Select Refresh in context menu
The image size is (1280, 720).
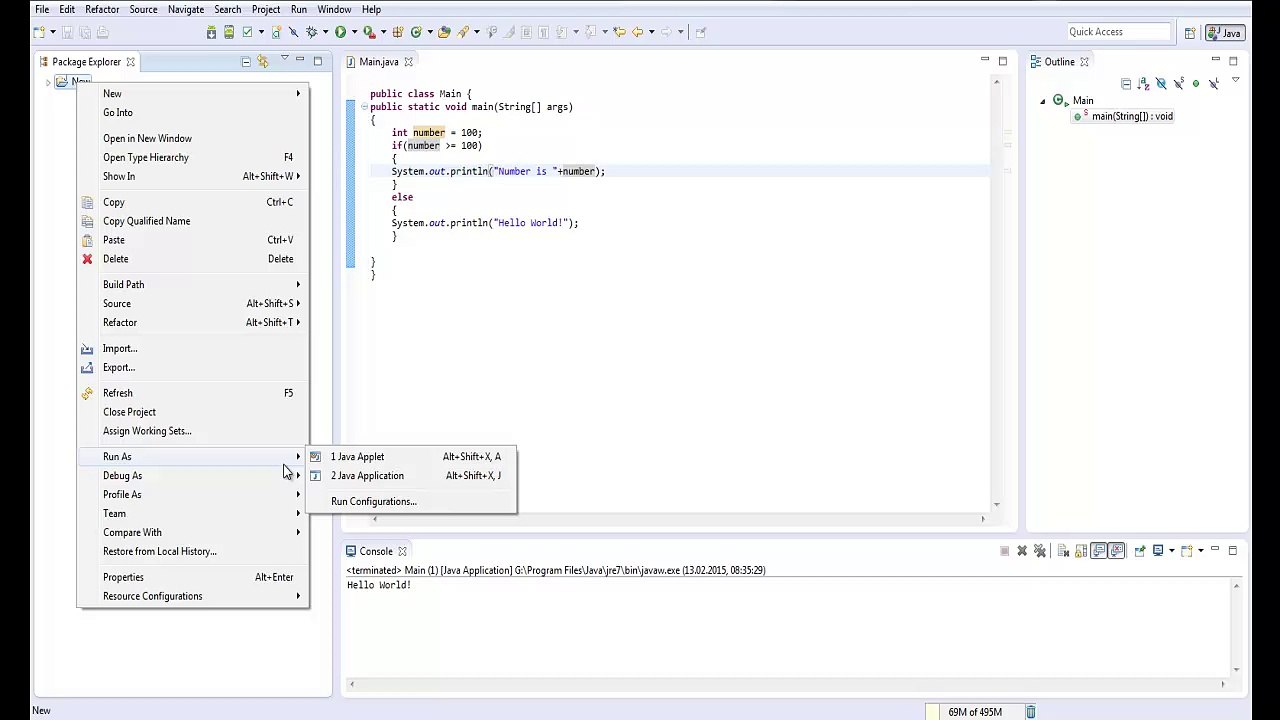coord(193,393)
